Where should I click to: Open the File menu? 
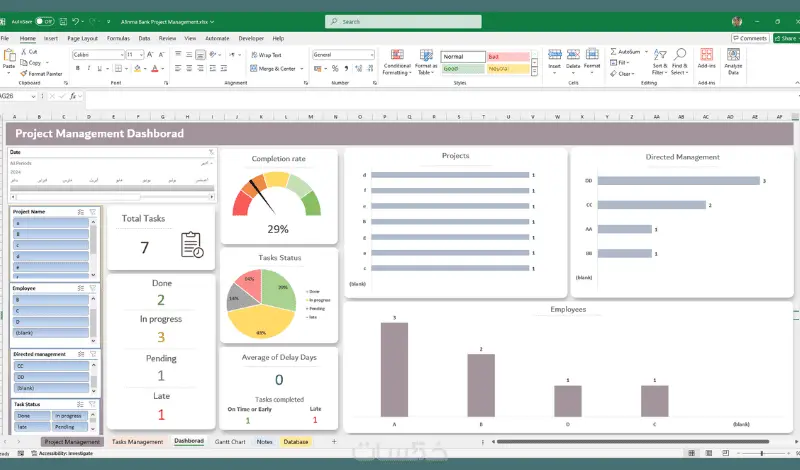pyautogui.click(x=5, y=38)
